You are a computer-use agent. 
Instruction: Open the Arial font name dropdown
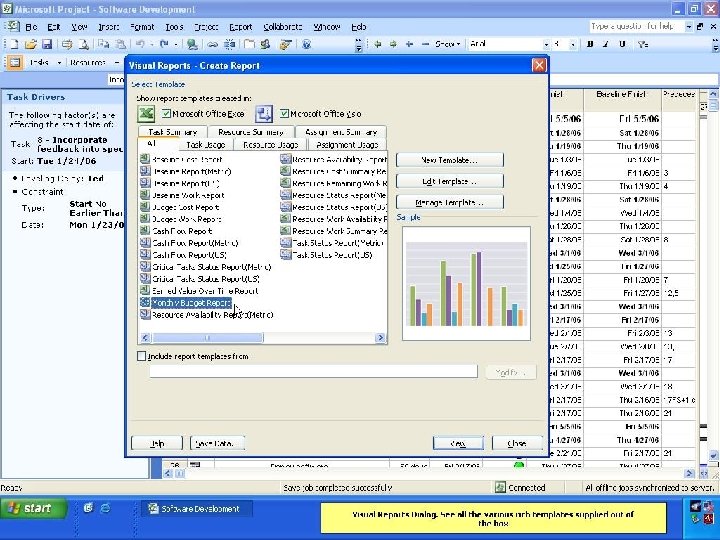tap(546, 45)
